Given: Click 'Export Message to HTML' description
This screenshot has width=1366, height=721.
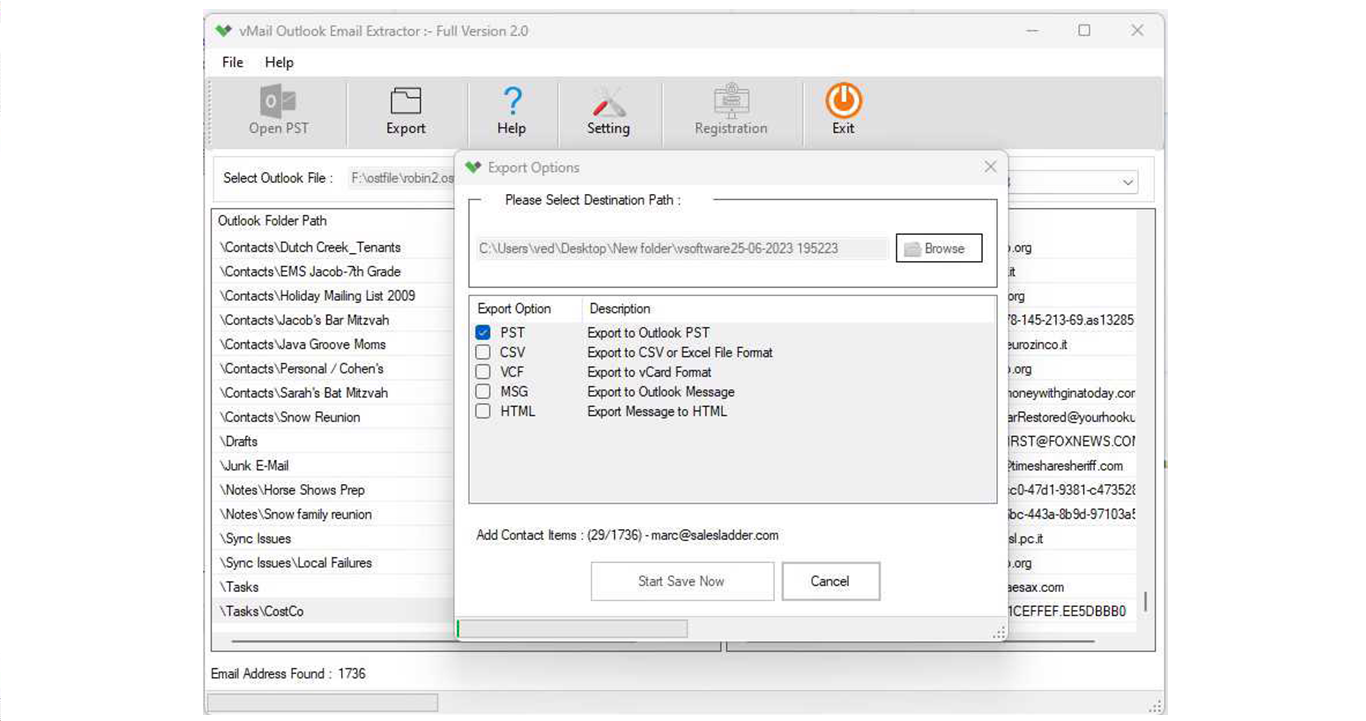Looking at the screenshot, I should [x=657, y=411].
